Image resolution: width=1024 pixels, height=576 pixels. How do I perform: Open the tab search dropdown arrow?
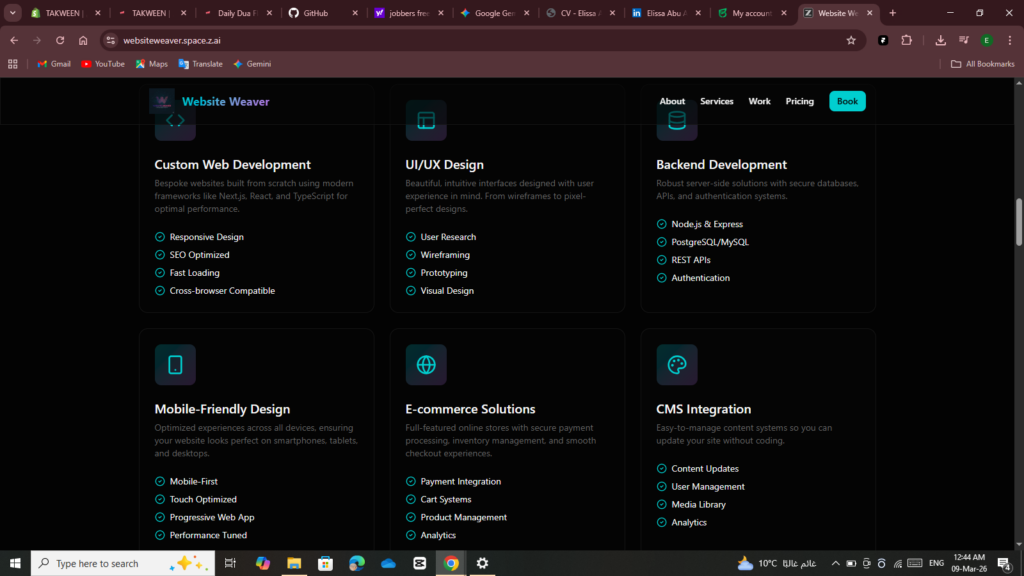[12, 13]
